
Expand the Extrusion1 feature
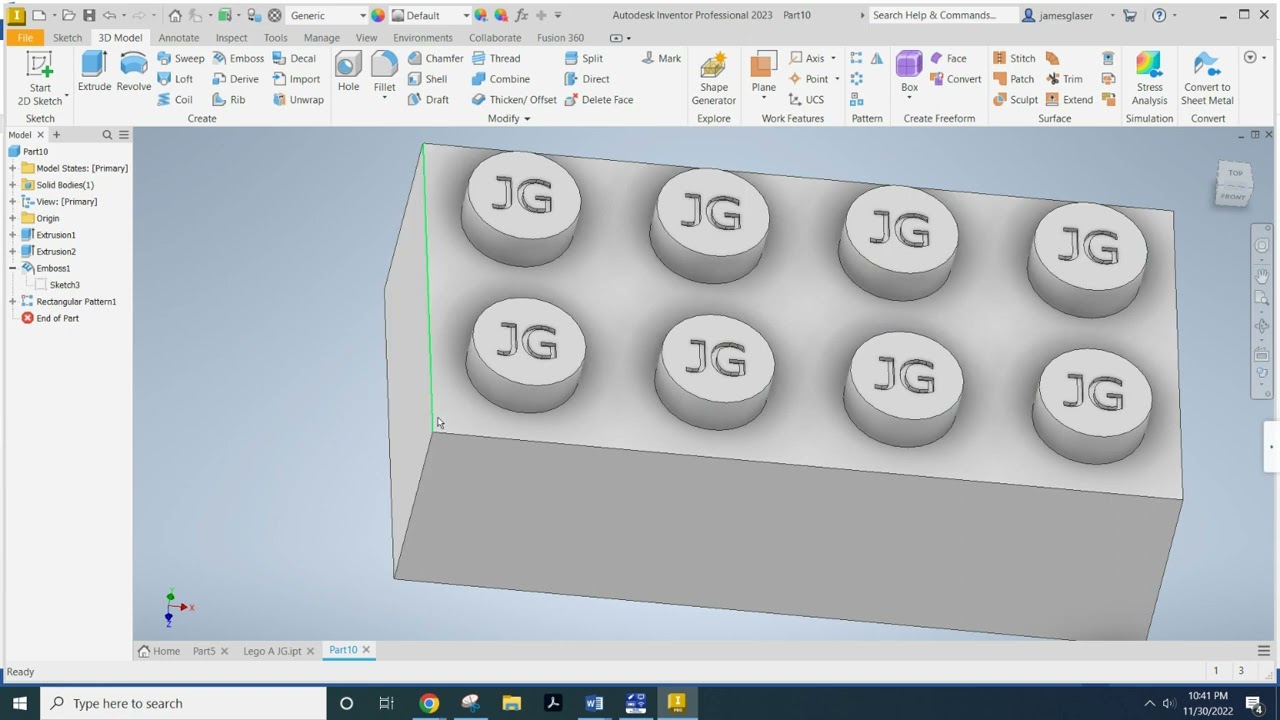point(13,235)
